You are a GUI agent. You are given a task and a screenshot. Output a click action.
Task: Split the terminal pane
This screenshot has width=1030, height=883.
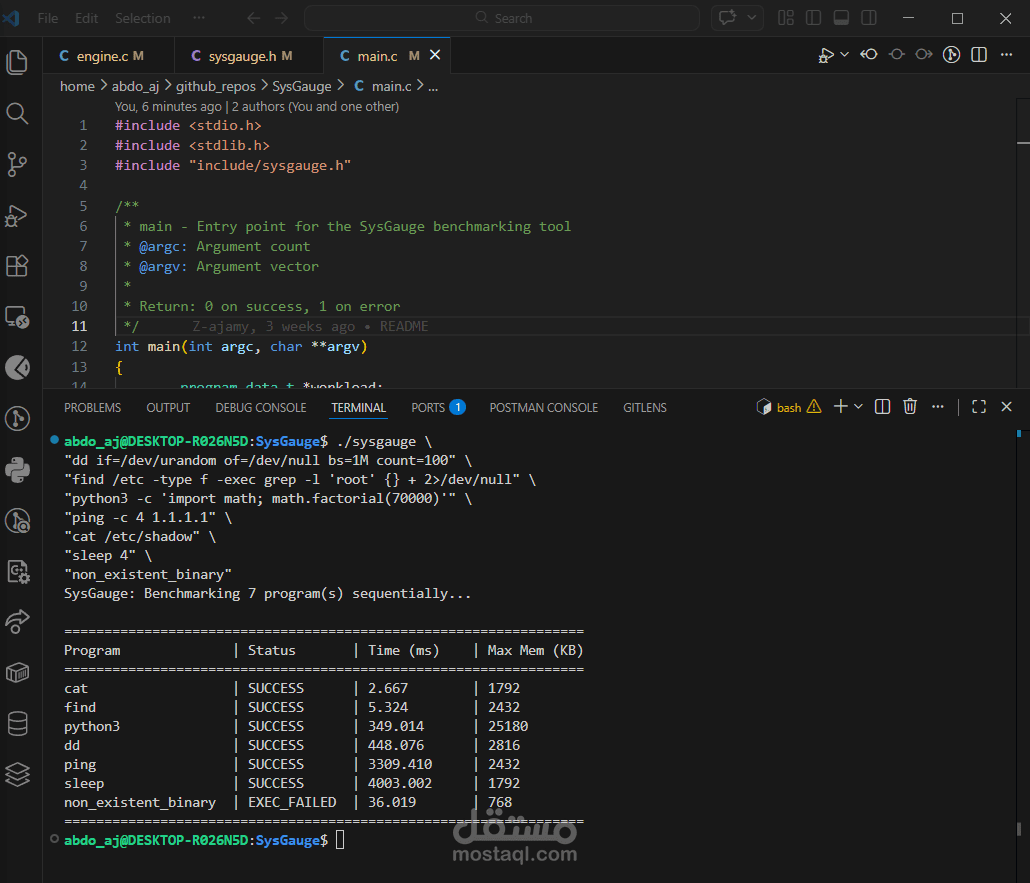pyautogui.click(x=882, y=407)
